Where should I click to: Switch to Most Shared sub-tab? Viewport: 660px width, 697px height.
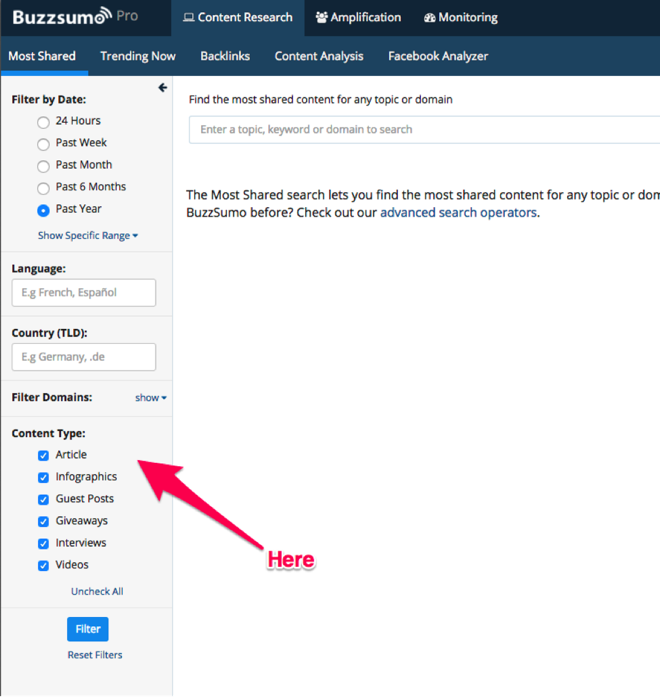point(42,56)
